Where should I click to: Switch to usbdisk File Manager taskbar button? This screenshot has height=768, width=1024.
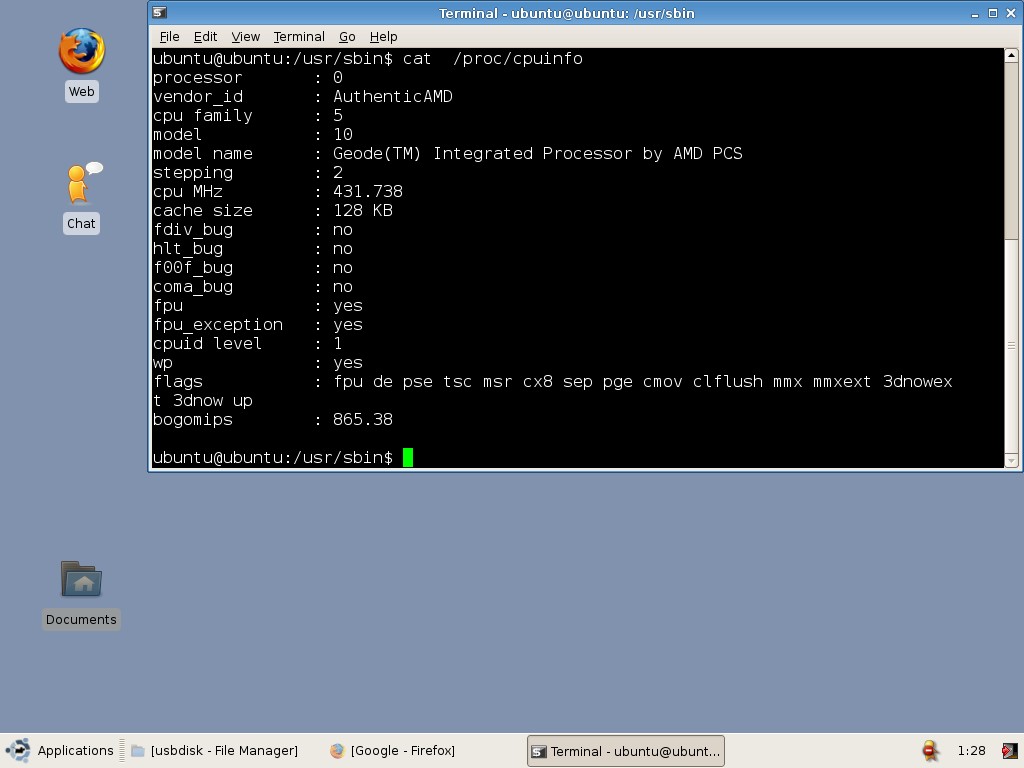pyautogui.click(x=214, y=750)
